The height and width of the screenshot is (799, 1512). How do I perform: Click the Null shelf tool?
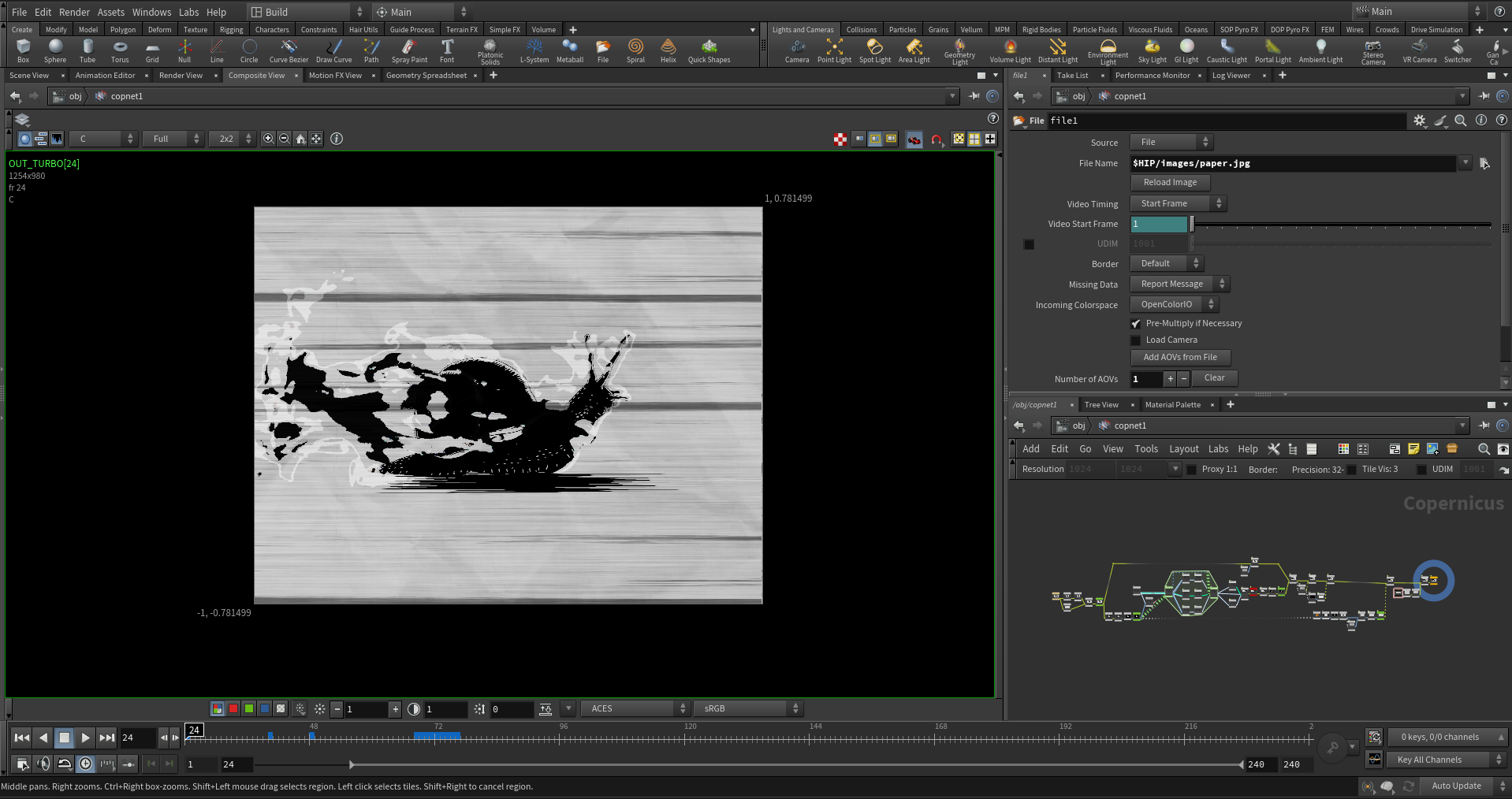click(184, 51)
